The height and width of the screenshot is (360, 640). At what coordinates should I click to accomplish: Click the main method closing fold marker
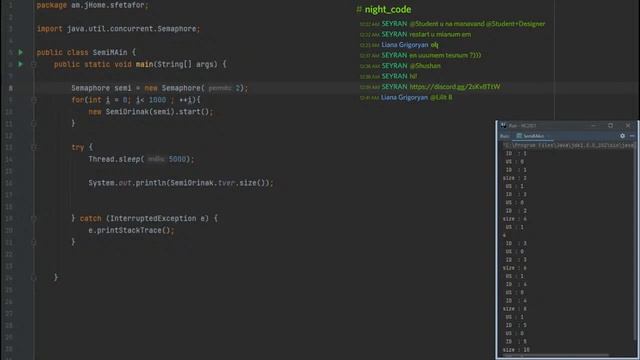click(x=34, y=278)
